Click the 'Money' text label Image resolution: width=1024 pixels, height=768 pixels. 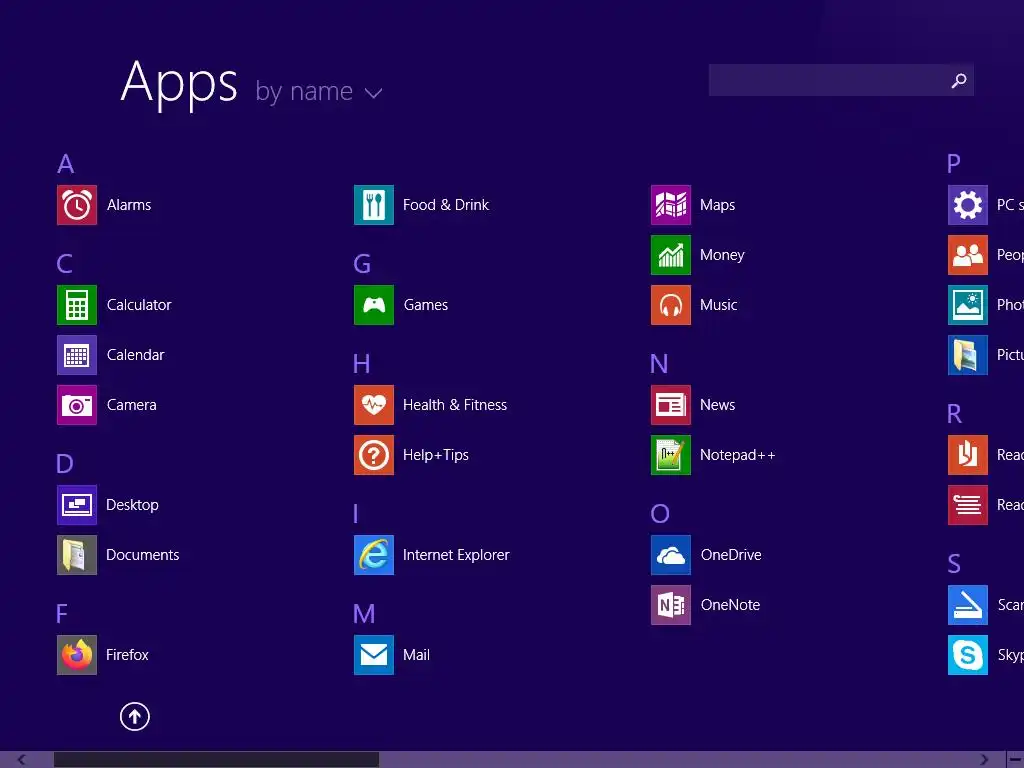[x=722, y=255]
